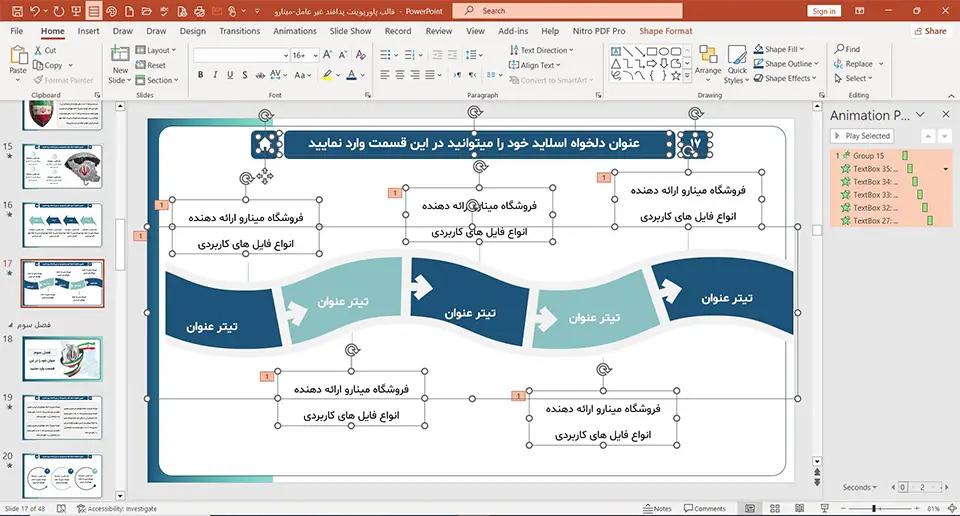The height and width of the screenshot is (516, 960).
Task: Click the Reset slide button
Action: 151,65
